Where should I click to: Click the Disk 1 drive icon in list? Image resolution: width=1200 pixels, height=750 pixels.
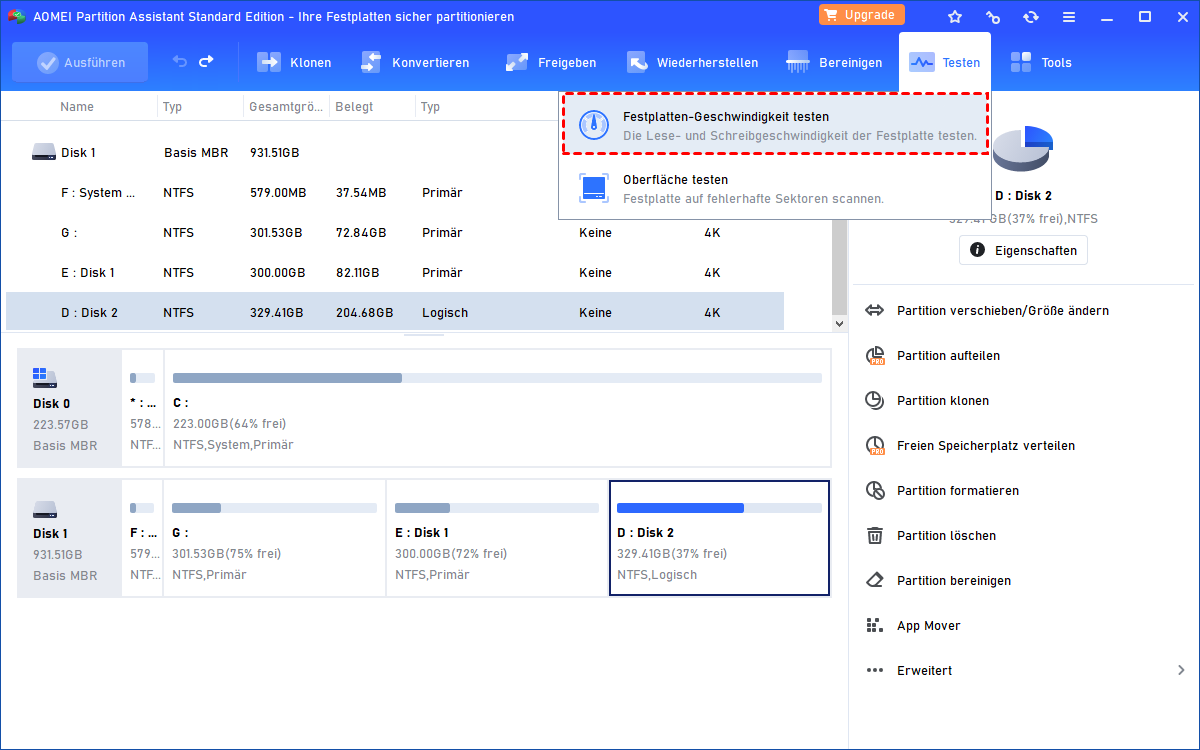click(44, 153)
